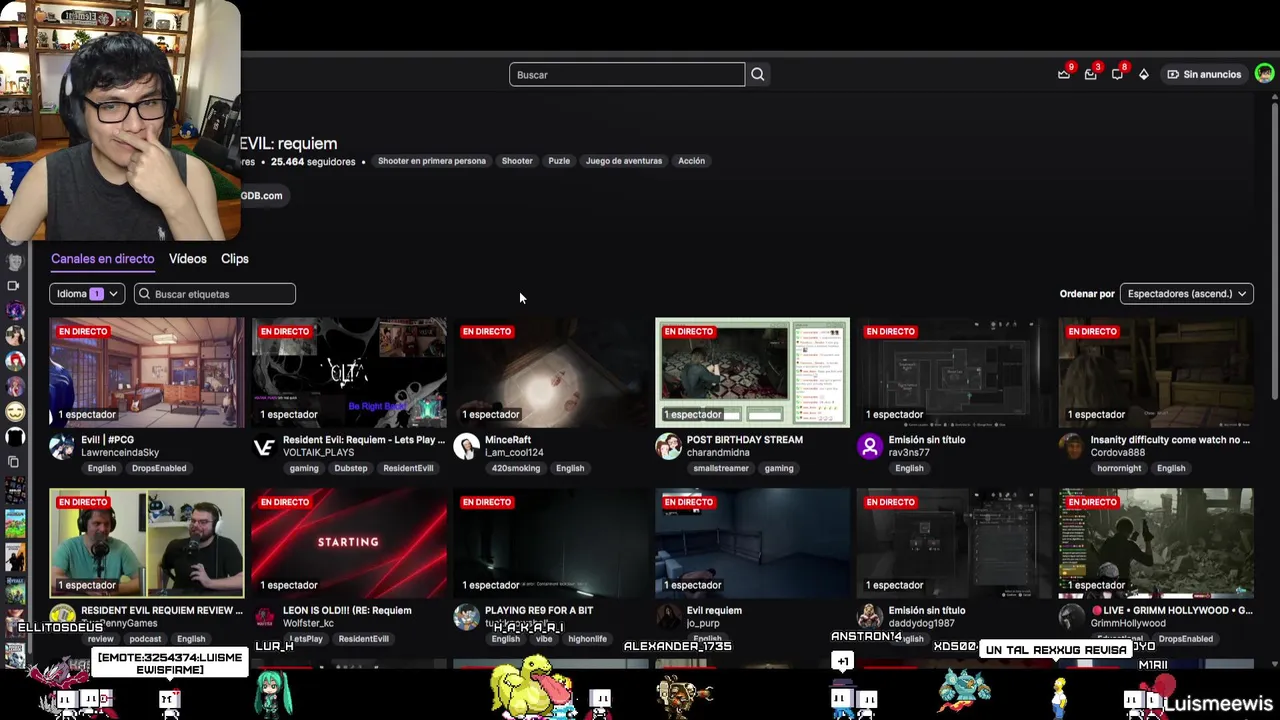Click the 'Sin anuncios' button
This screenshot has height=720, width=1280.
[x=1204, y=74]
